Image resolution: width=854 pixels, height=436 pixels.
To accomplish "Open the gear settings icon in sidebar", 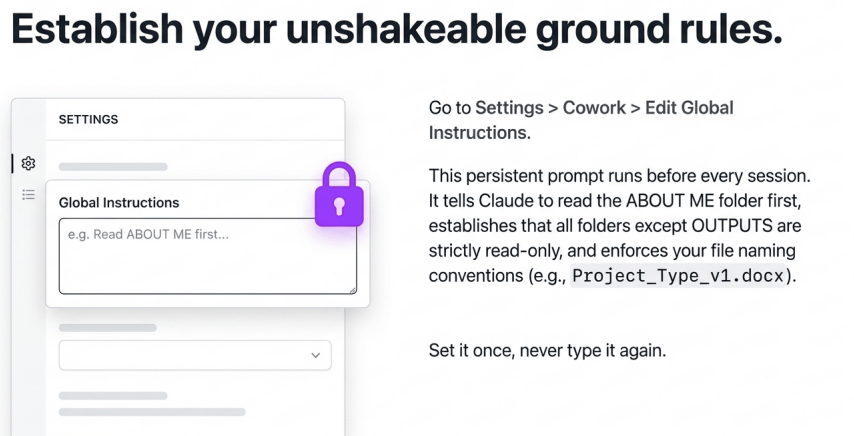I will (x=28, y=163).
